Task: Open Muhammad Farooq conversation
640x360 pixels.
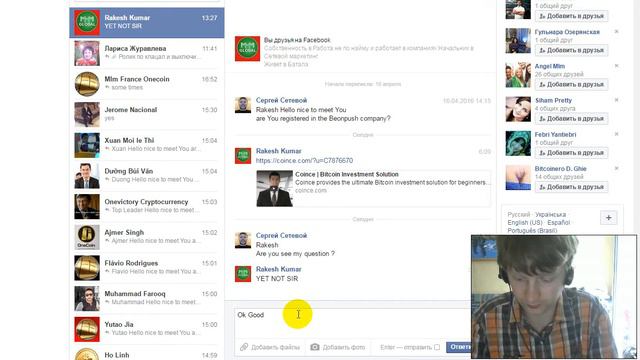Action: (147, 298)
